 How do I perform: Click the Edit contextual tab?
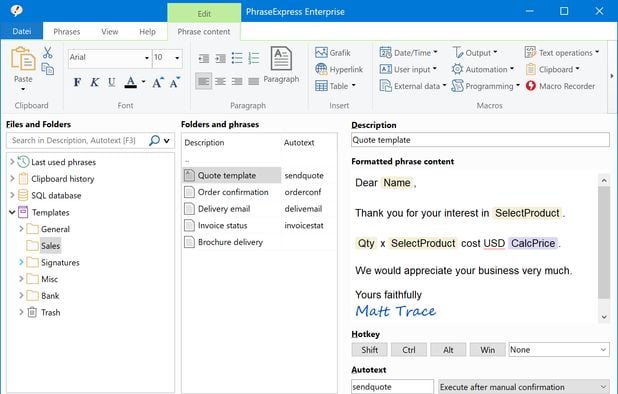coord(204,13)
